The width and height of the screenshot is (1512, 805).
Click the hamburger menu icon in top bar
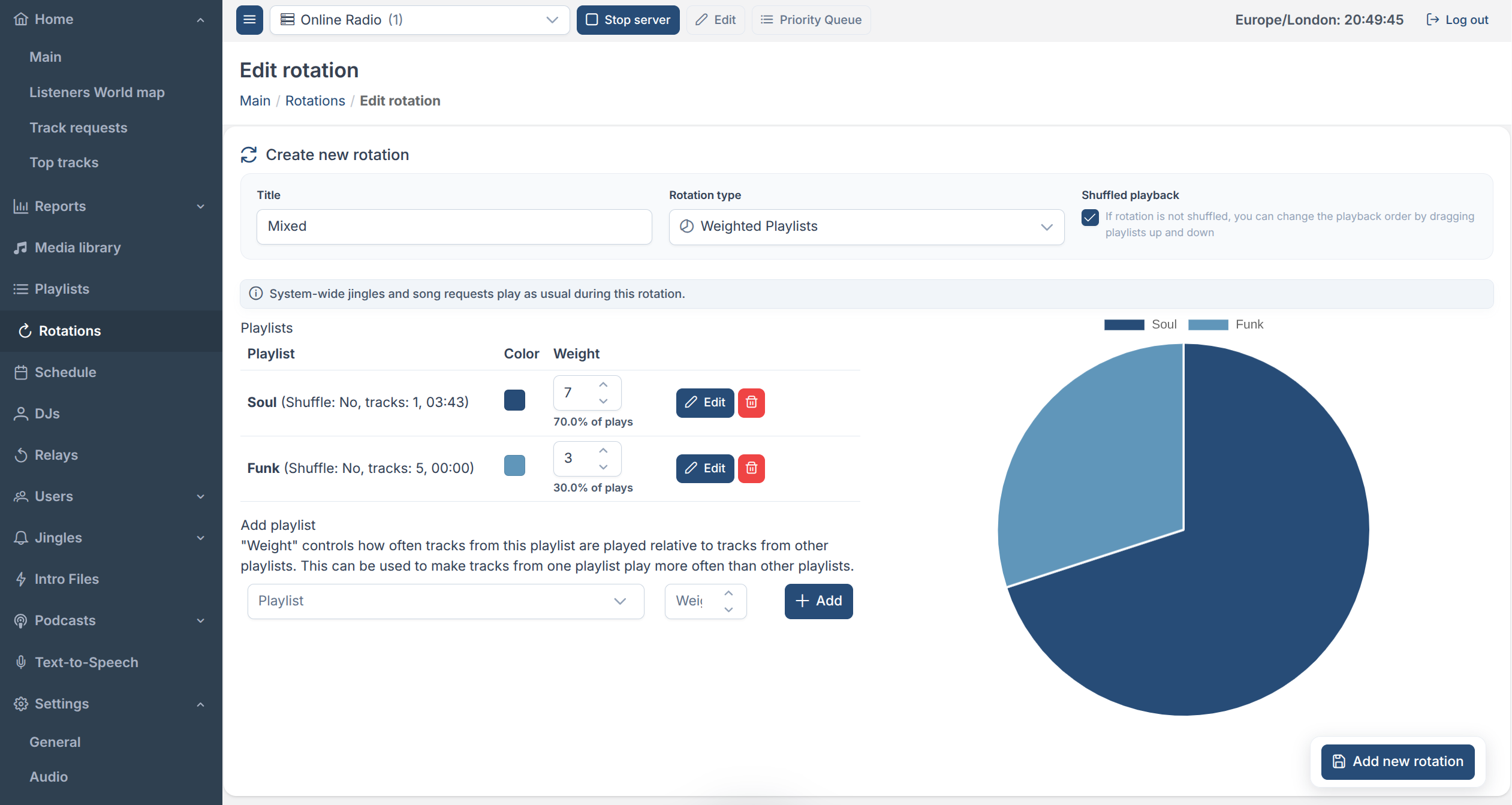pos(249,20)
